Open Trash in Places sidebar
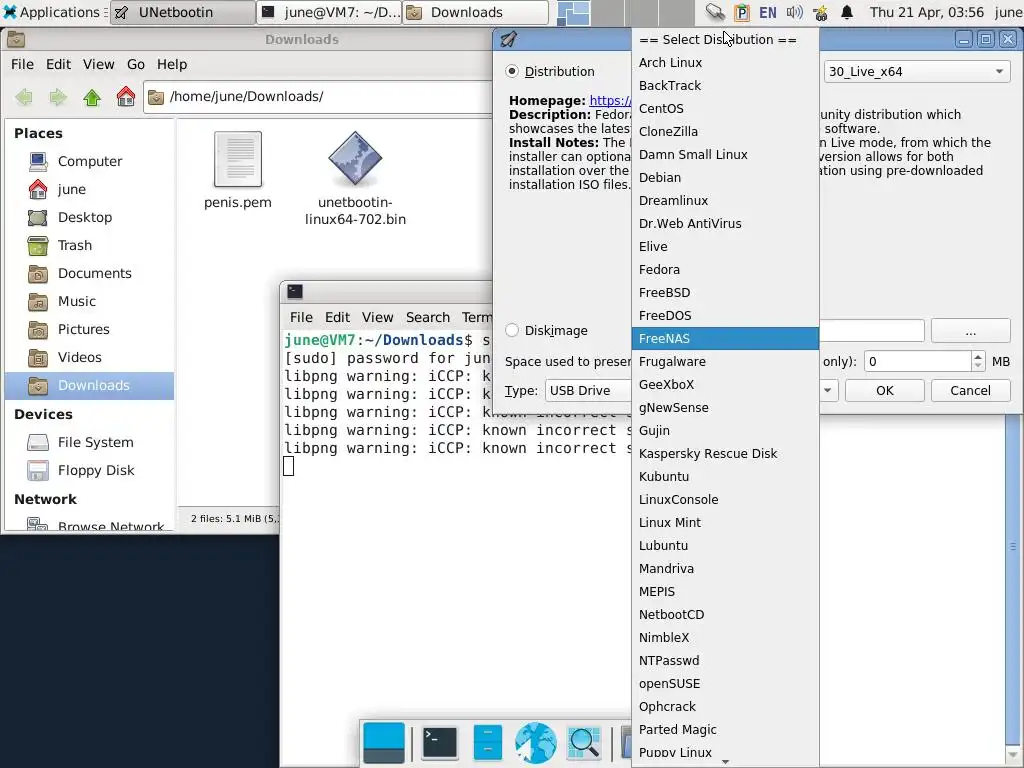 89,246
